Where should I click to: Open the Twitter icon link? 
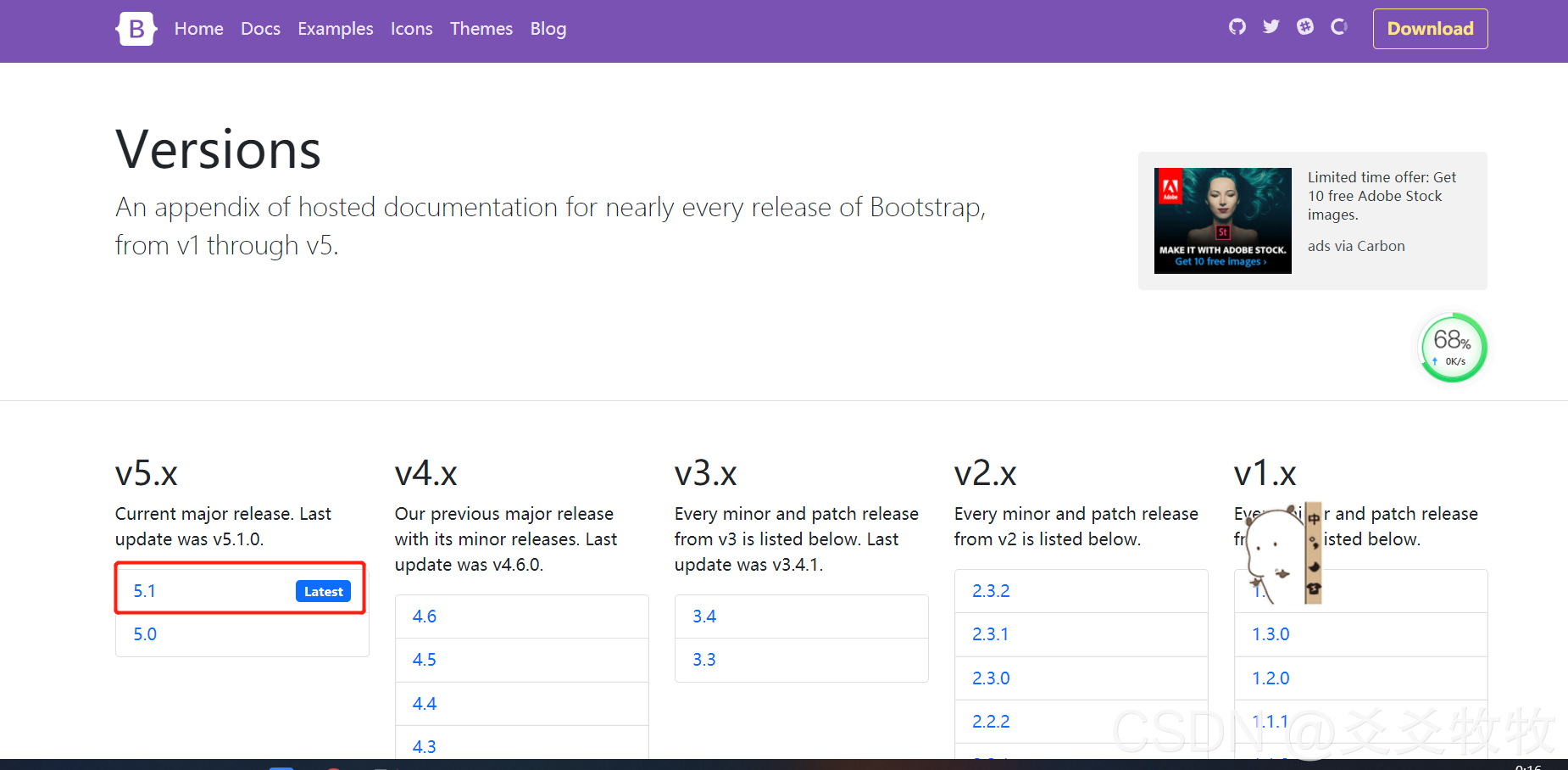pos(1271,27)
